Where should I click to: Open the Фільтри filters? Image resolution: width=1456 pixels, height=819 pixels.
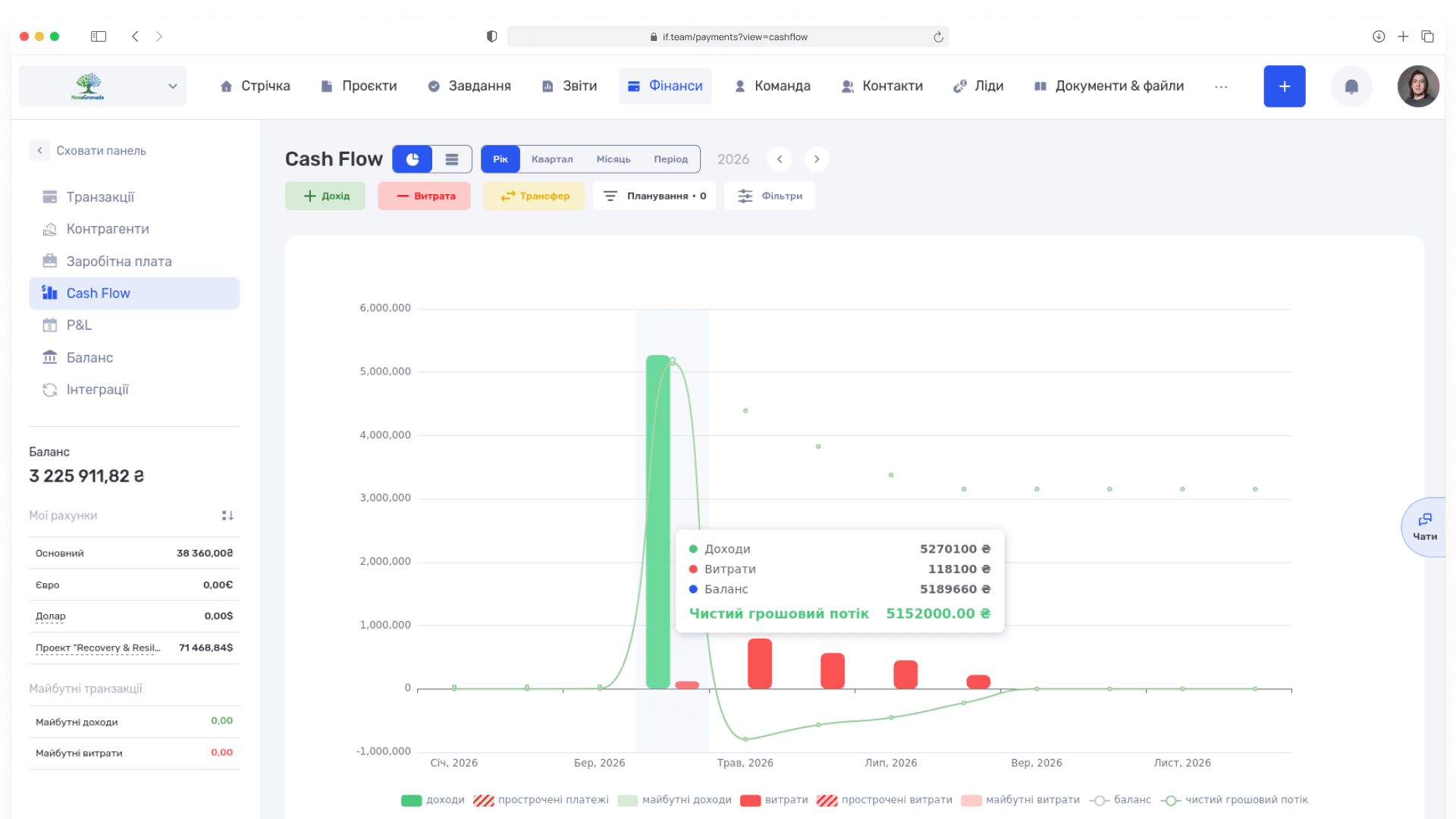pos(770,196)
